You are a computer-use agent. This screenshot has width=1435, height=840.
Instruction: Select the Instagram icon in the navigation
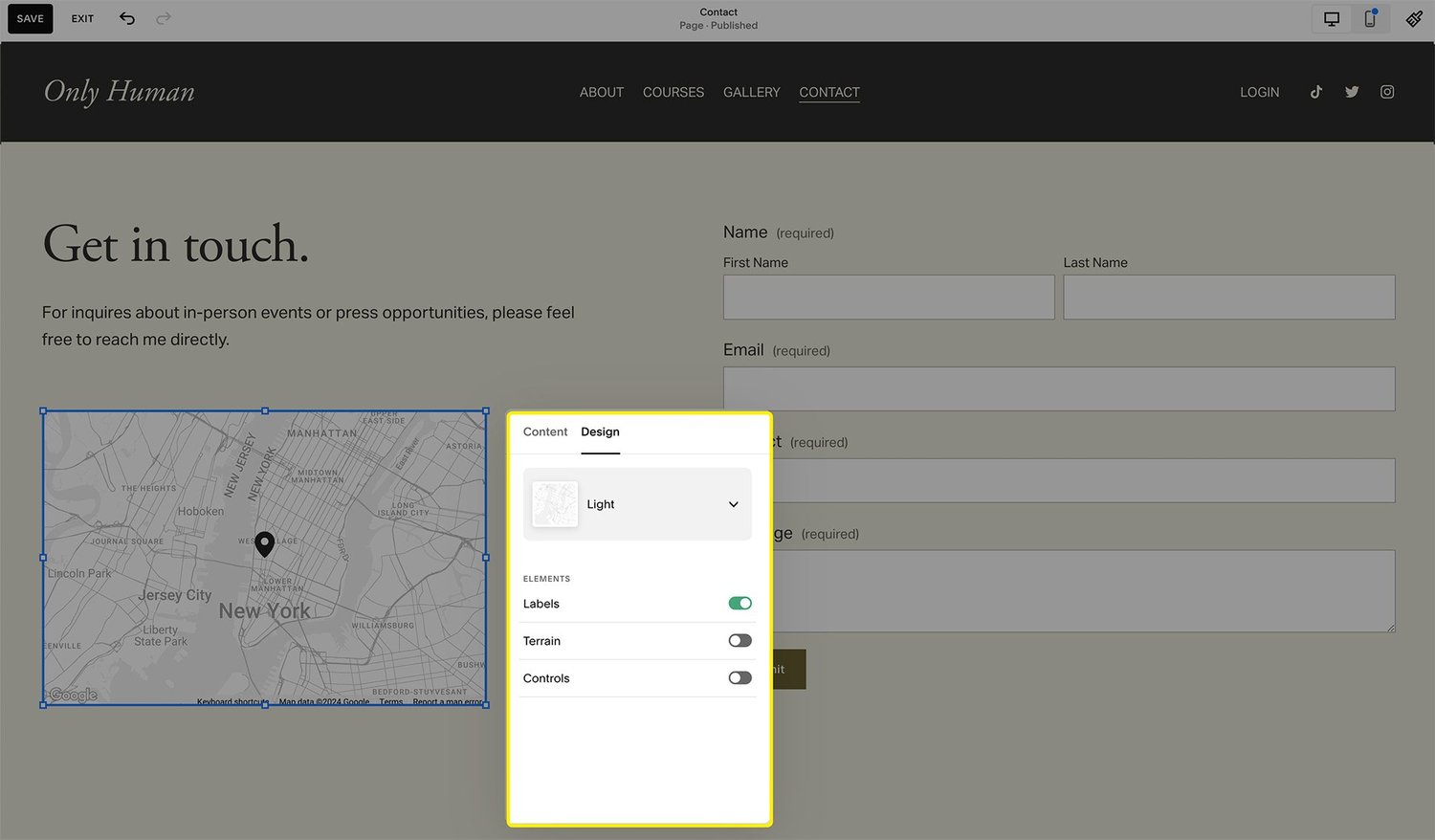coord(1387,92)
